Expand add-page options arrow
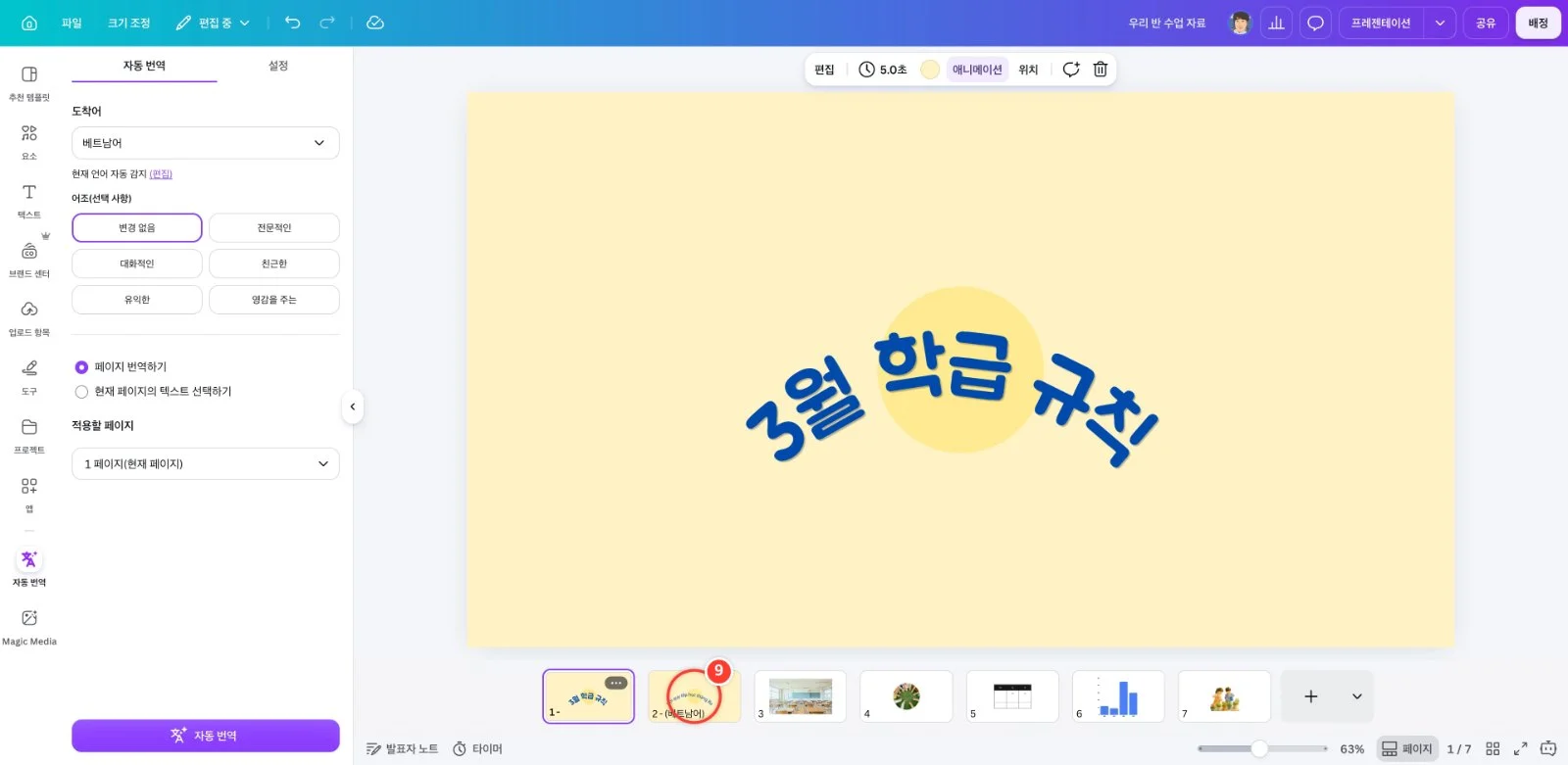The height and width of the screenshot is (765, 1568). 1357,696
